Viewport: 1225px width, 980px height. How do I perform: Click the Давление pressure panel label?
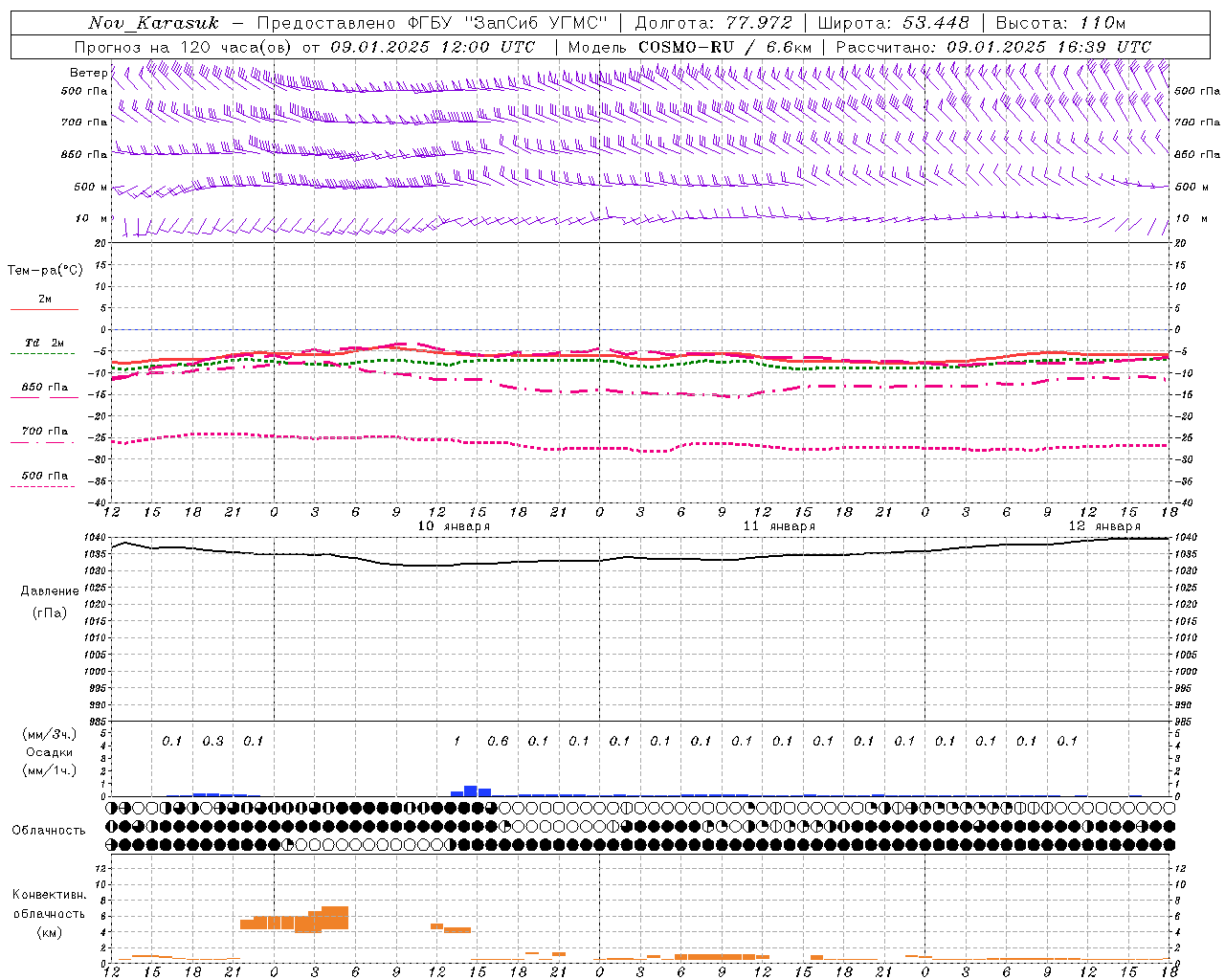[x=50, y=591]
